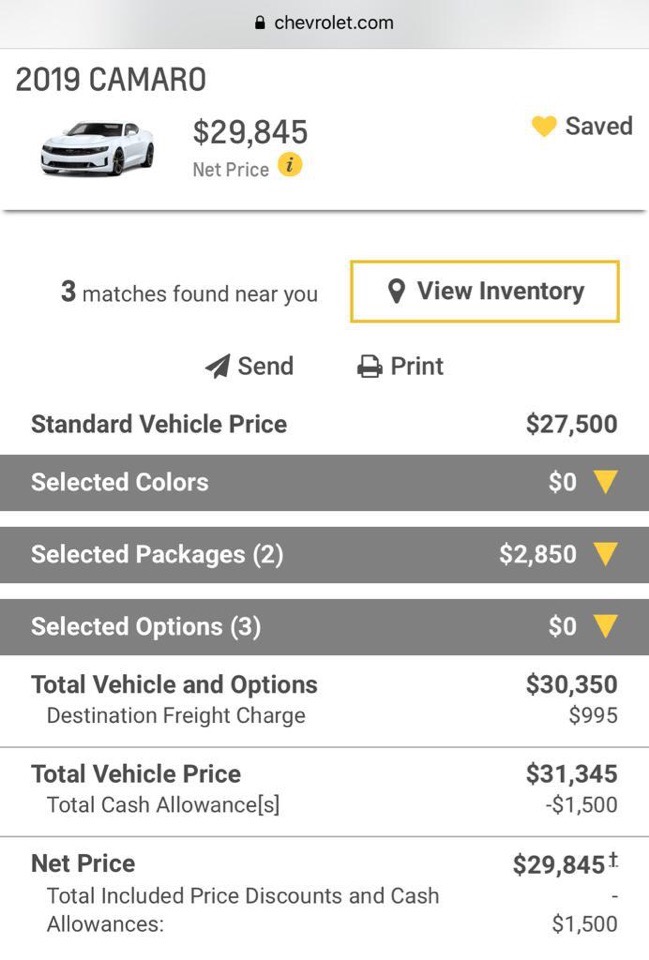
Task: Open the View Inventory button
Action: pyautogui.click(x=485, y=291)
